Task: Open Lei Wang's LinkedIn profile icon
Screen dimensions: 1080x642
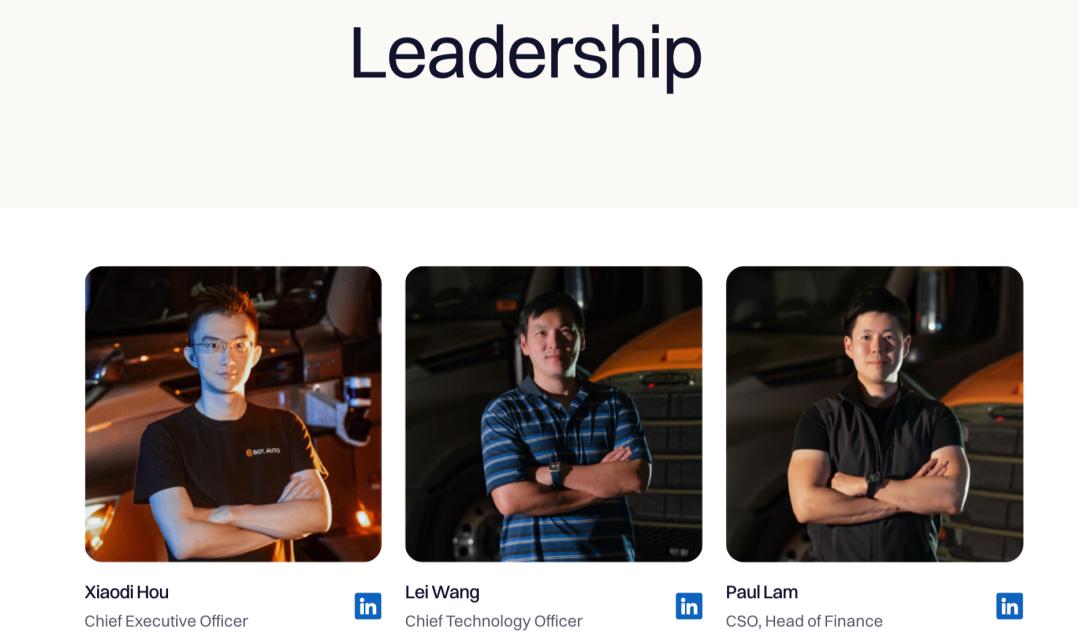Action: pyautogui.click(x=689, y=606)
